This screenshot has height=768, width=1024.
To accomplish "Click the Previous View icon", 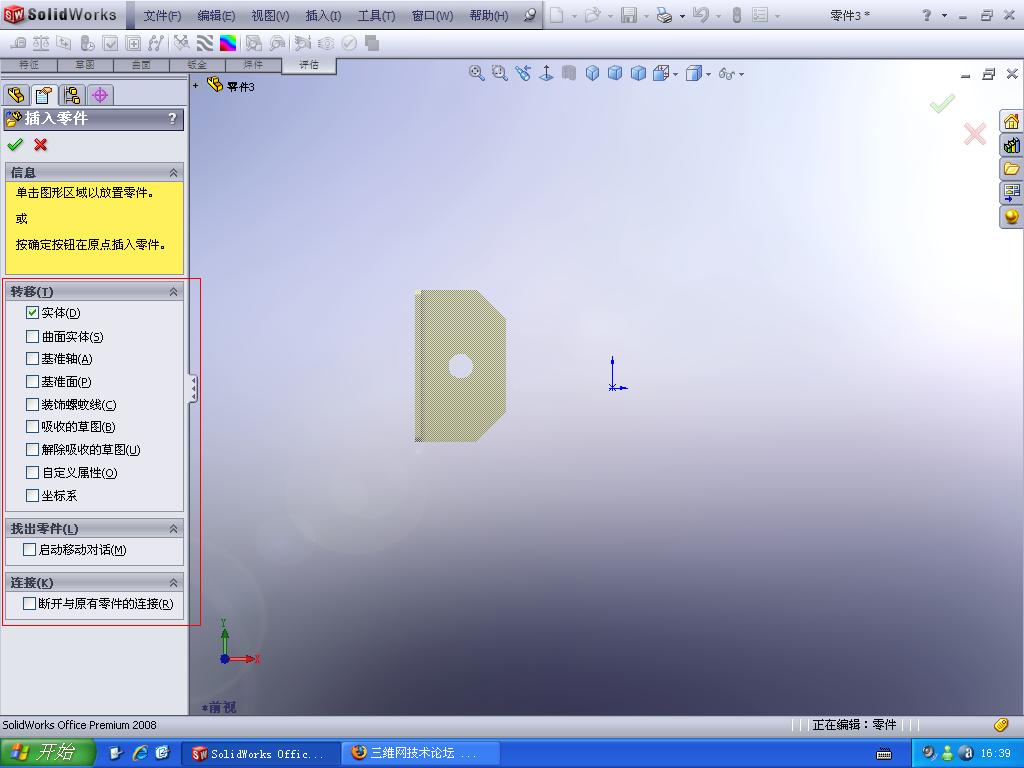I will pyautogui.click(x=522, y=73).
